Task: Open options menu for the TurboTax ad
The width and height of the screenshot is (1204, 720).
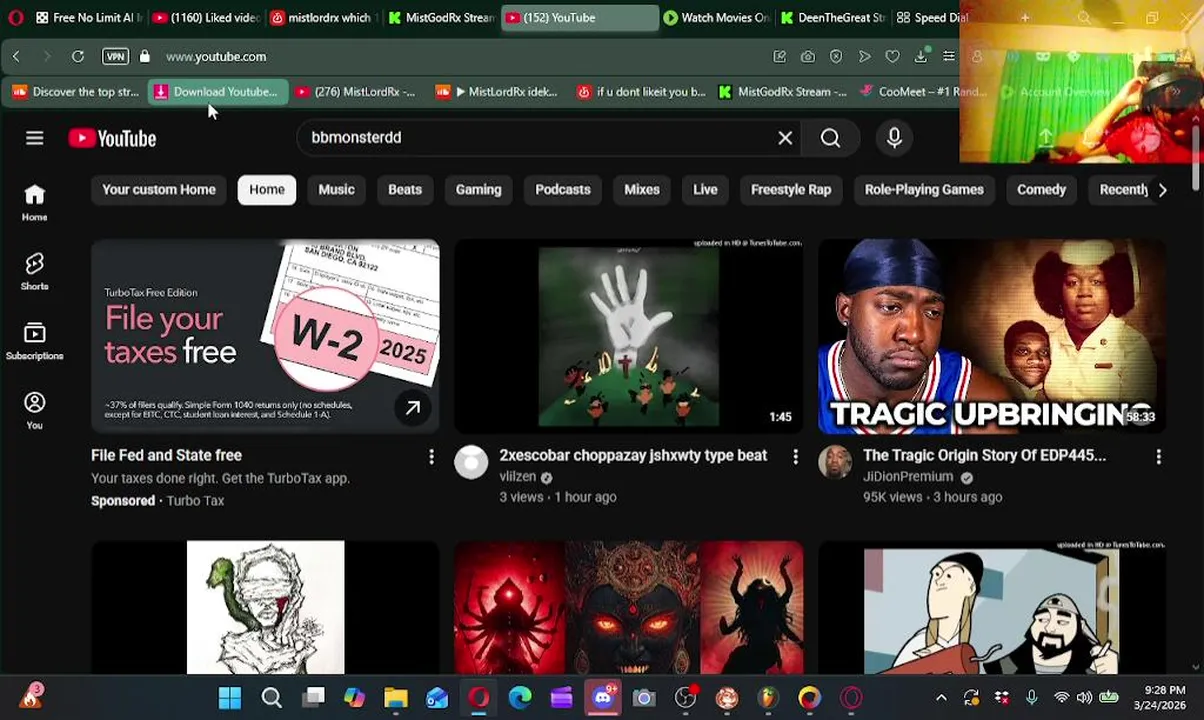Action: tap(431, 457)
